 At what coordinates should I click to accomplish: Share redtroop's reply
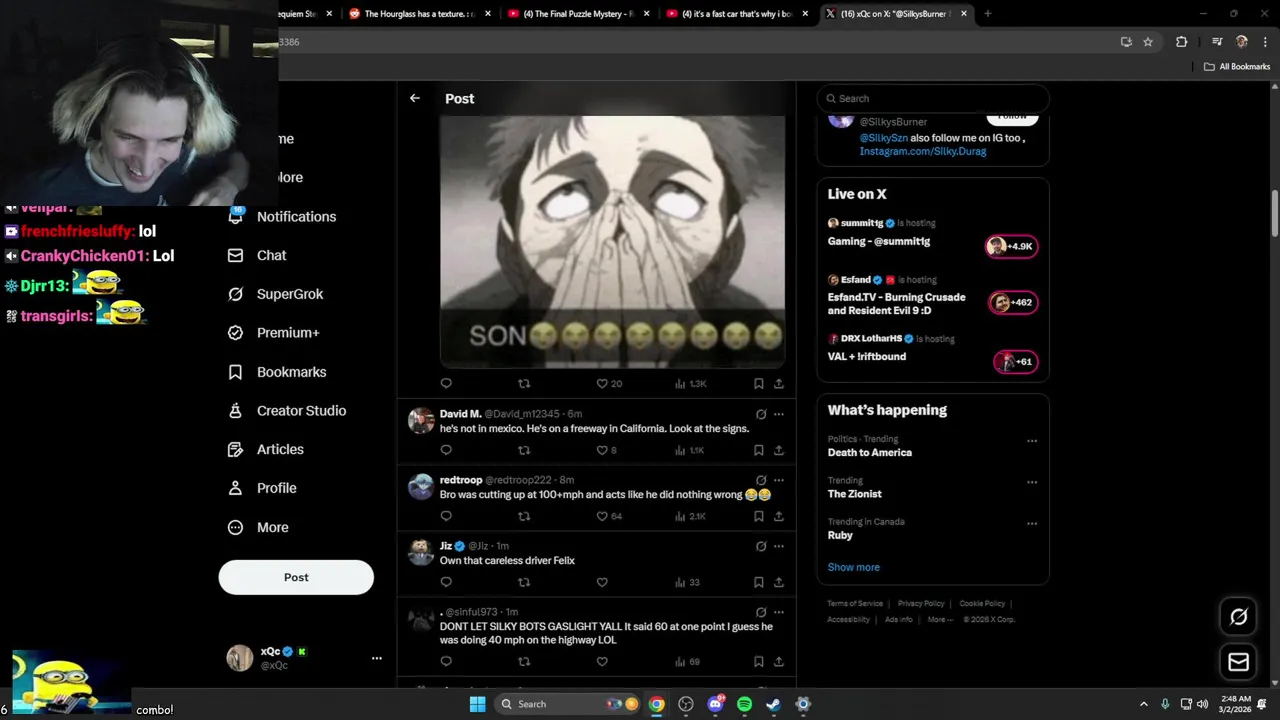(779, 516)
